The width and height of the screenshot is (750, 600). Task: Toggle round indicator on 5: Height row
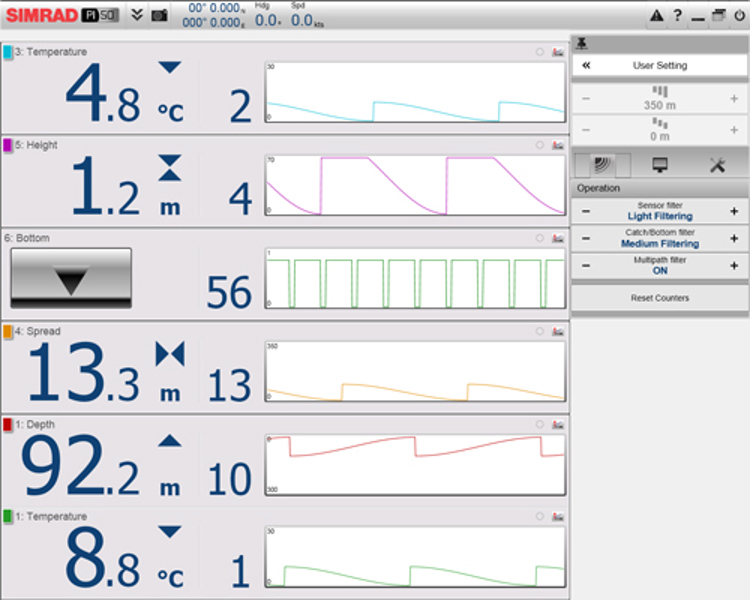tap(540, 145)
